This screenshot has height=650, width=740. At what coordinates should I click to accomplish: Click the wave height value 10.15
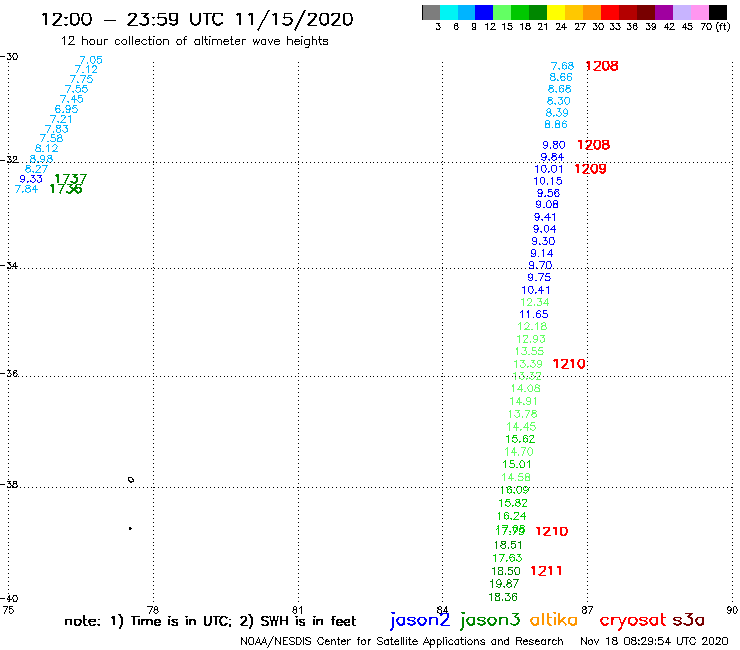click(x=548, y=181)
